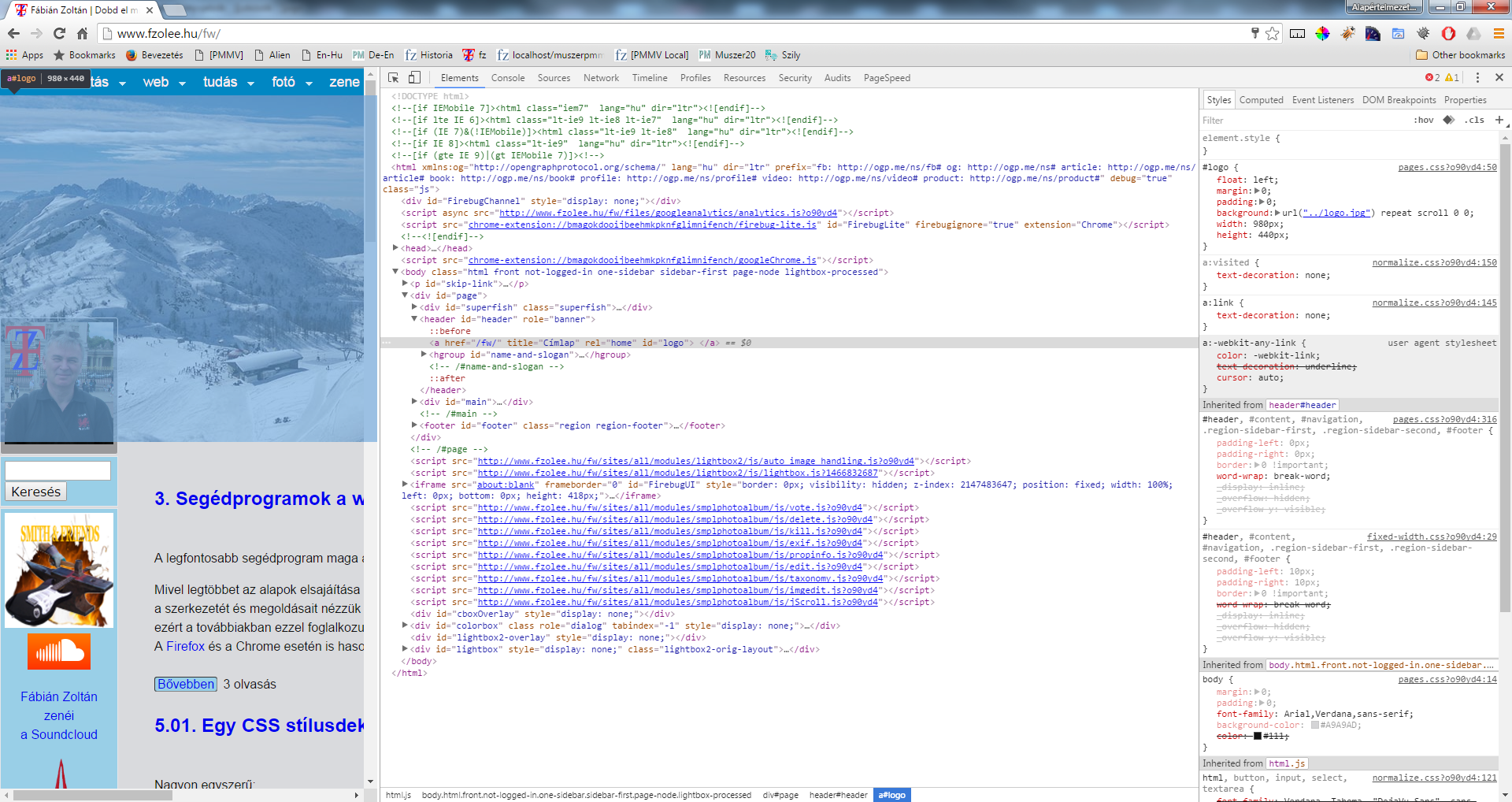
Task: Open DevTools three-dot customize menu
Action: pos(1477,77)
